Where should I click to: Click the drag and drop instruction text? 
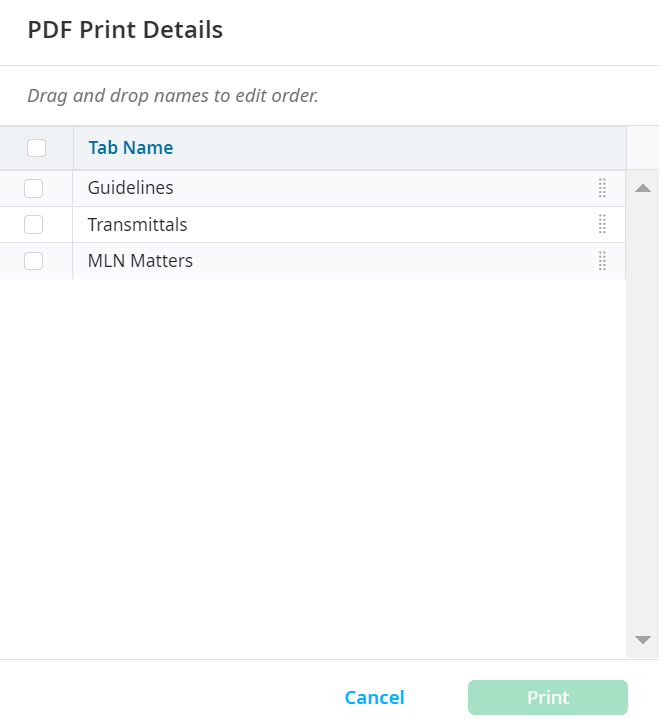click(172, 97)
